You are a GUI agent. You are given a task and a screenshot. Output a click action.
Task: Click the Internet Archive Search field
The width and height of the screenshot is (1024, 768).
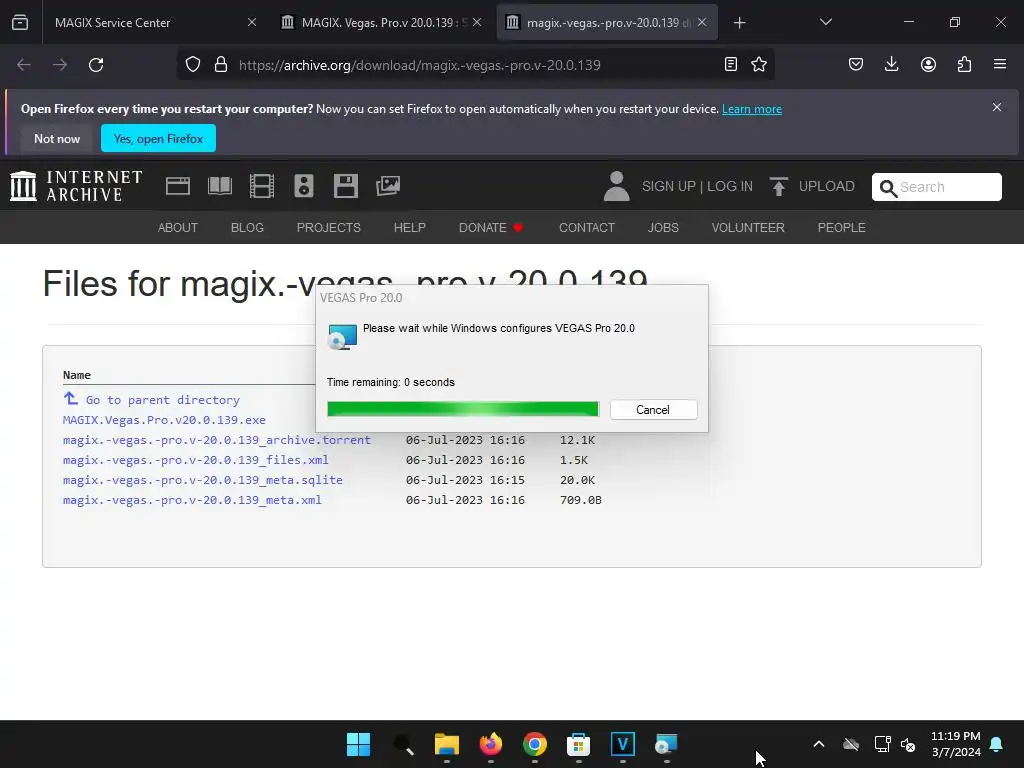coord(936,187)
